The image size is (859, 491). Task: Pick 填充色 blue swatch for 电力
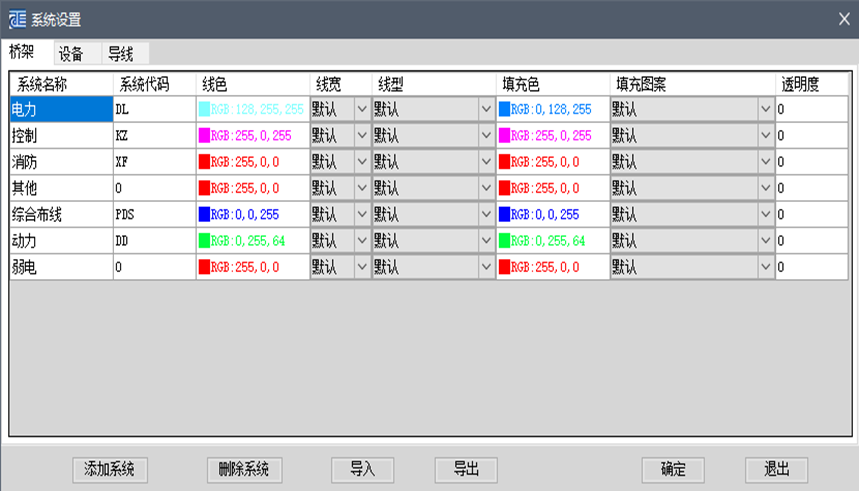tap(505, 109)
